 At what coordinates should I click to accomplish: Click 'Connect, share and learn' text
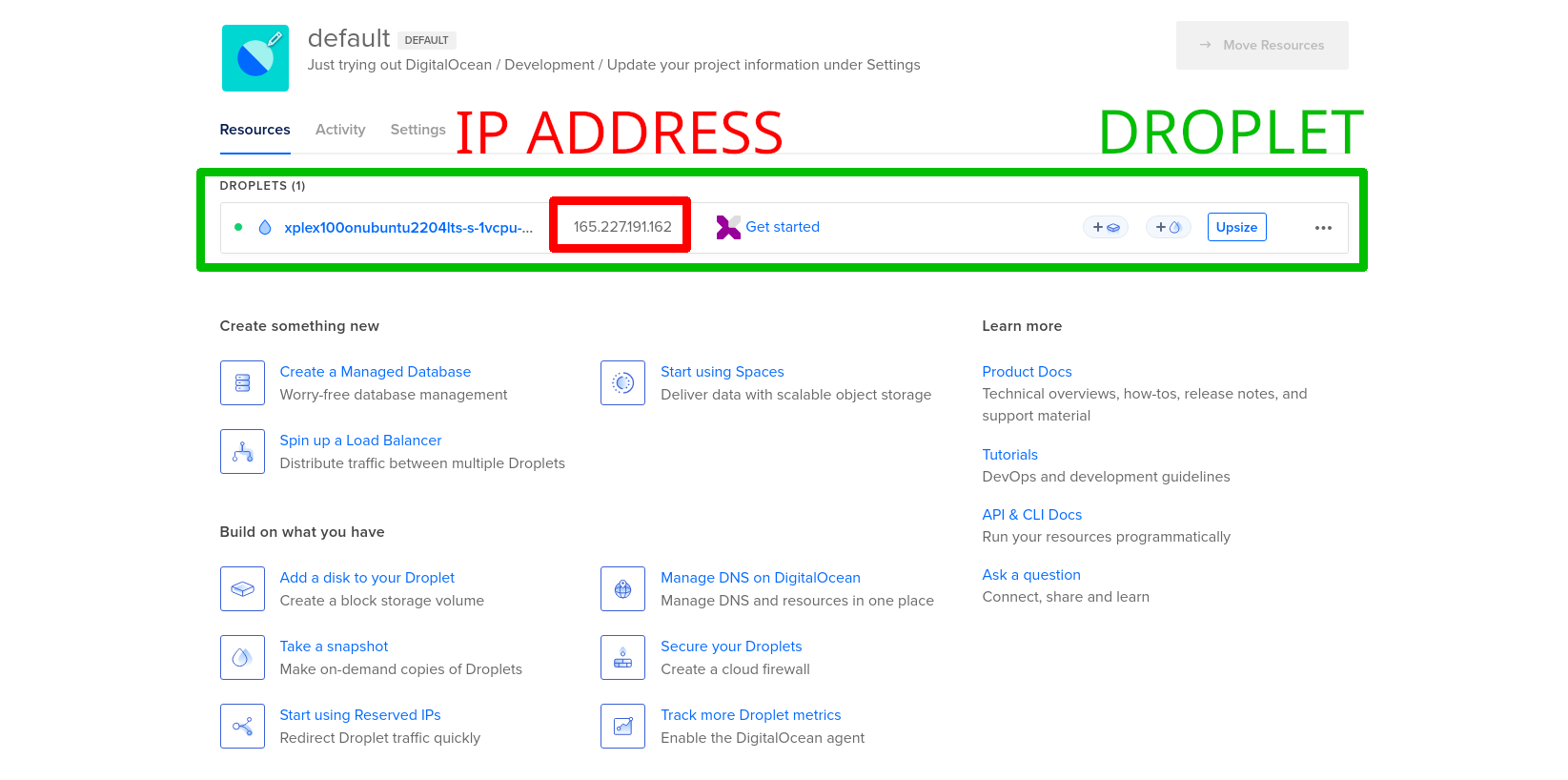[x=1066, y=597]
